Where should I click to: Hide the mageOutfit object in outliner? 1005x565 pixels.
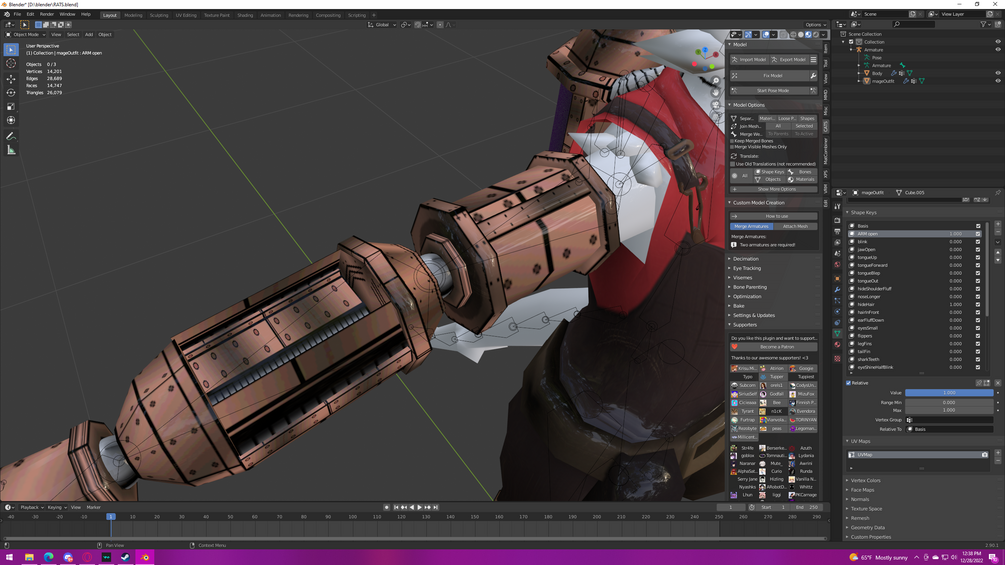point(998,81)
